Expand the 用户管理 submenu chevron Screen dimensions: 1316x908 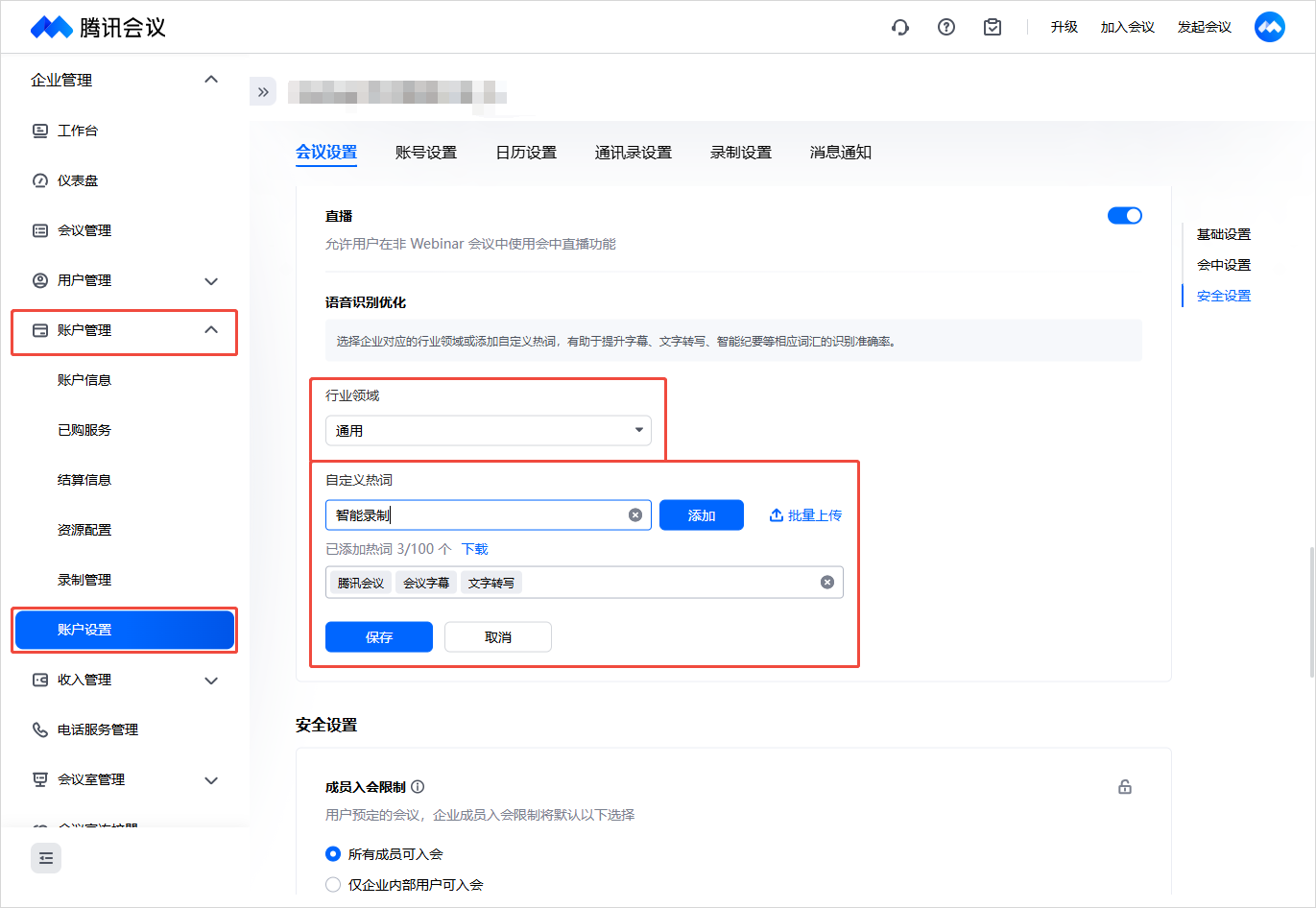tap(212, 281)
